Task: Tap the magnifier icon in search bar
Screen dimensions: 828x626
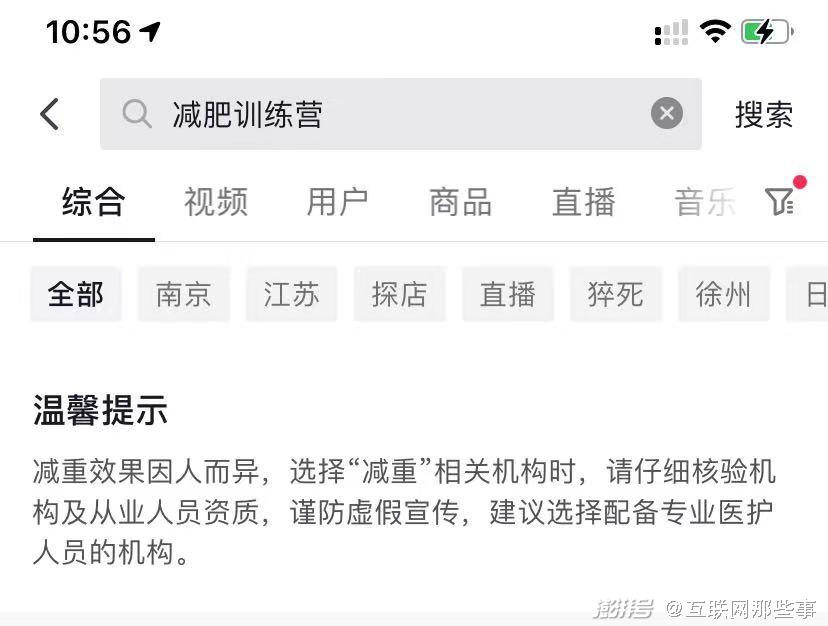Action: [137, 114]
